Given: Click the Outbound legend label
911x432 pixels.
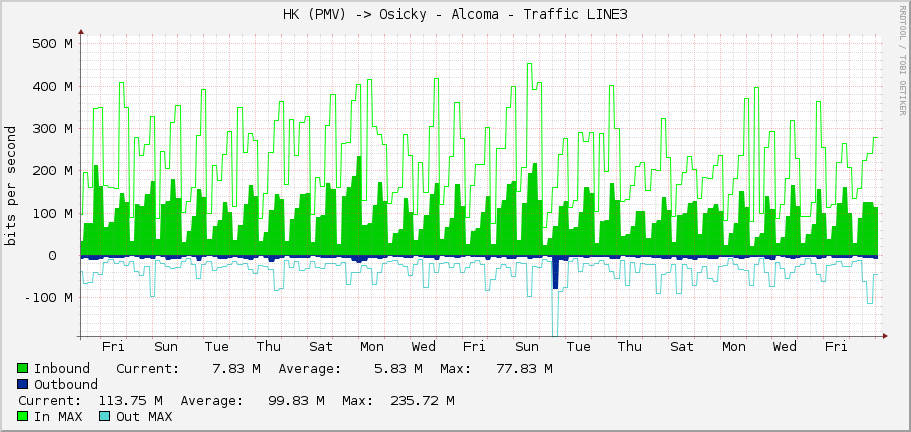Looking at the screenshot, I should (66, 384).
